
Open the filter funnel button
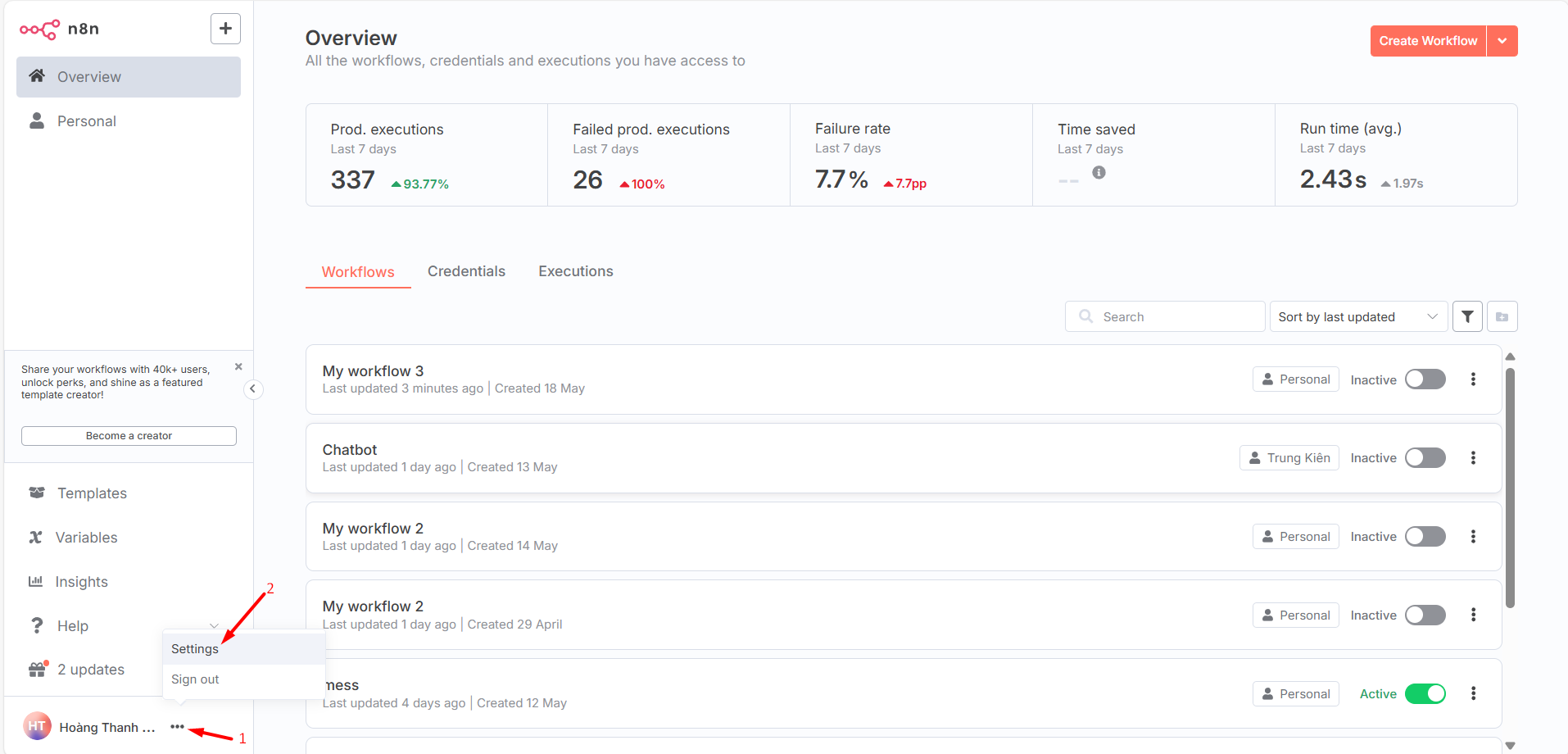[x=1467, y=316]
